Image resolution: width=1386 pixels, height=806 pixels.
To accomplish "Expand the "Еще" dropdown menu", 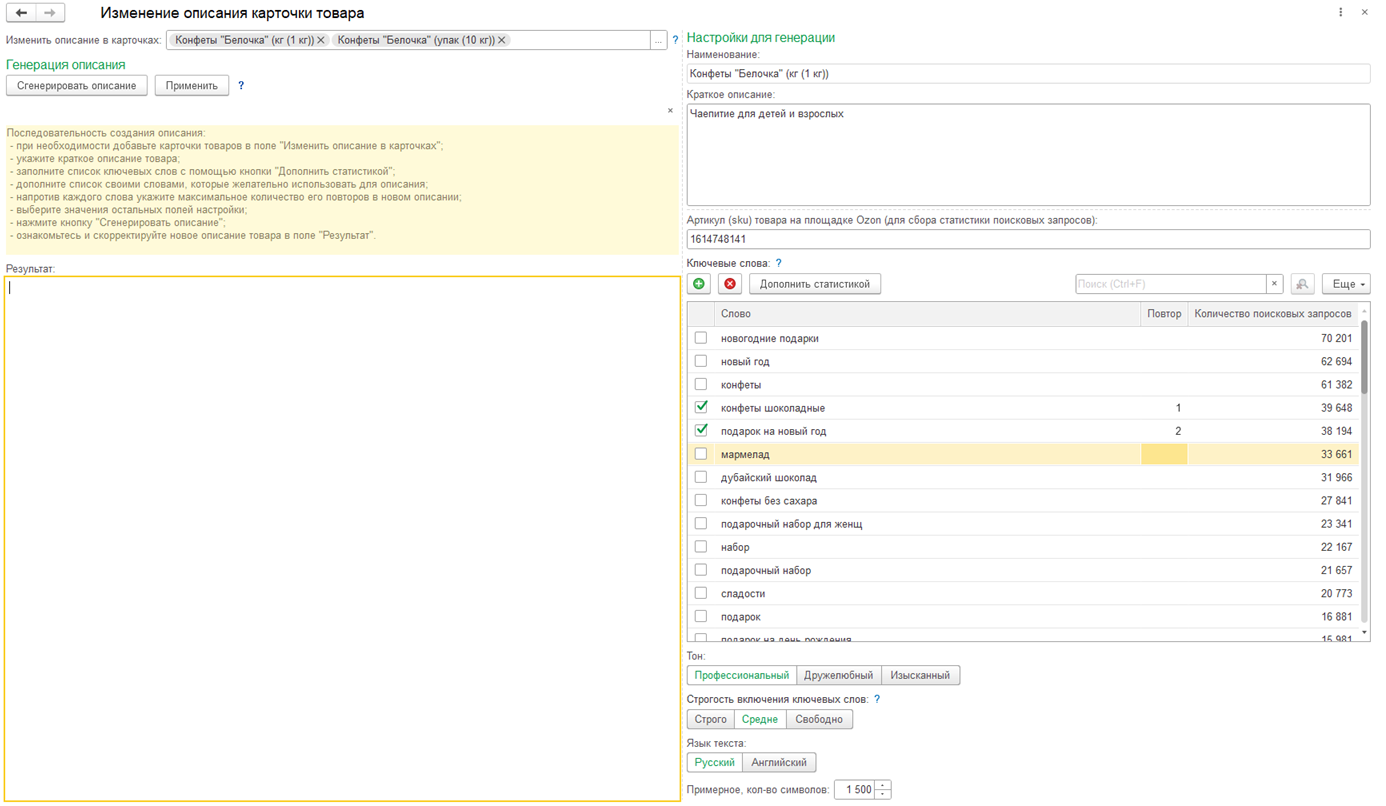I will (x=1345, y=284).
